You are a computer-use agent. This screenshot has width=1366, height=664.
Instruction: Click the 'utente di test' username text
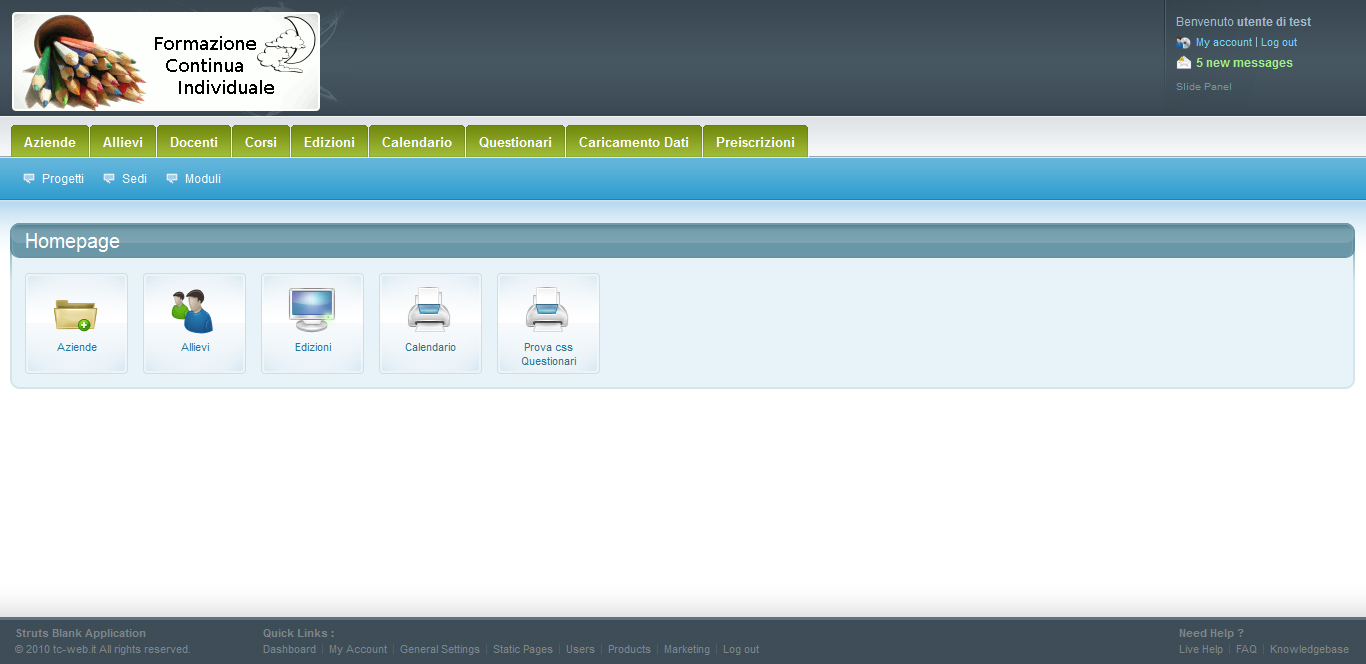(x=1274, y=22)
